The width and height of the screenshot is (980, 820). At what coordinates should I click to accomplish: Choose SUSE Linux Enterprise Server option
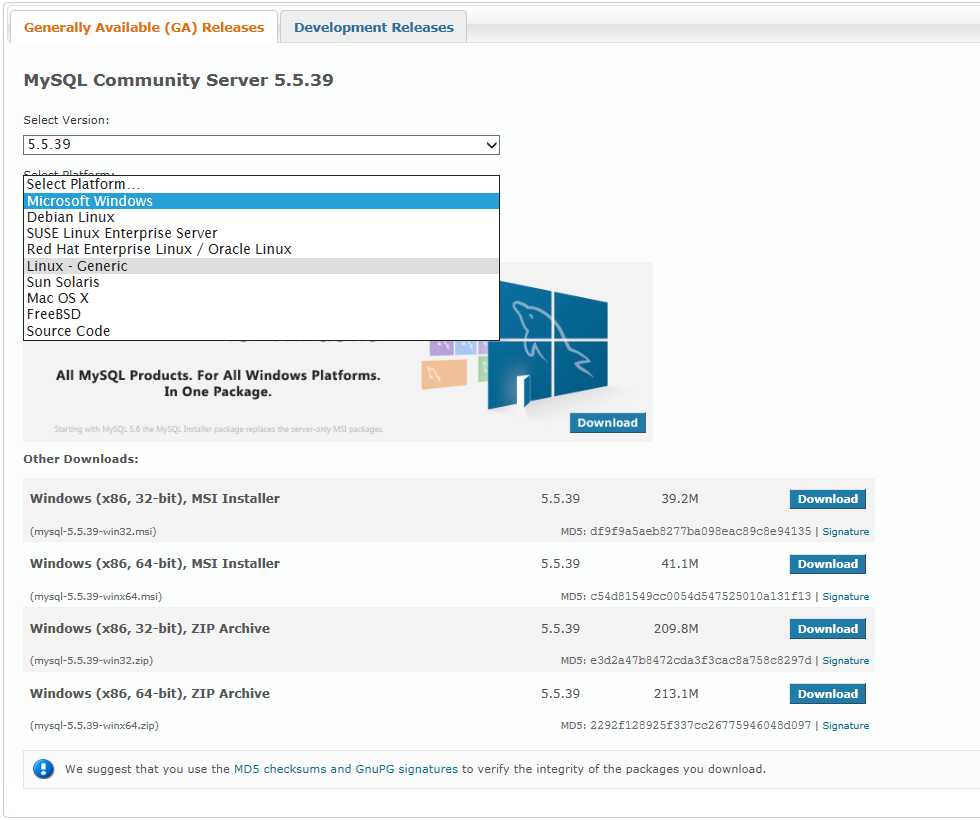click(261, 233)
